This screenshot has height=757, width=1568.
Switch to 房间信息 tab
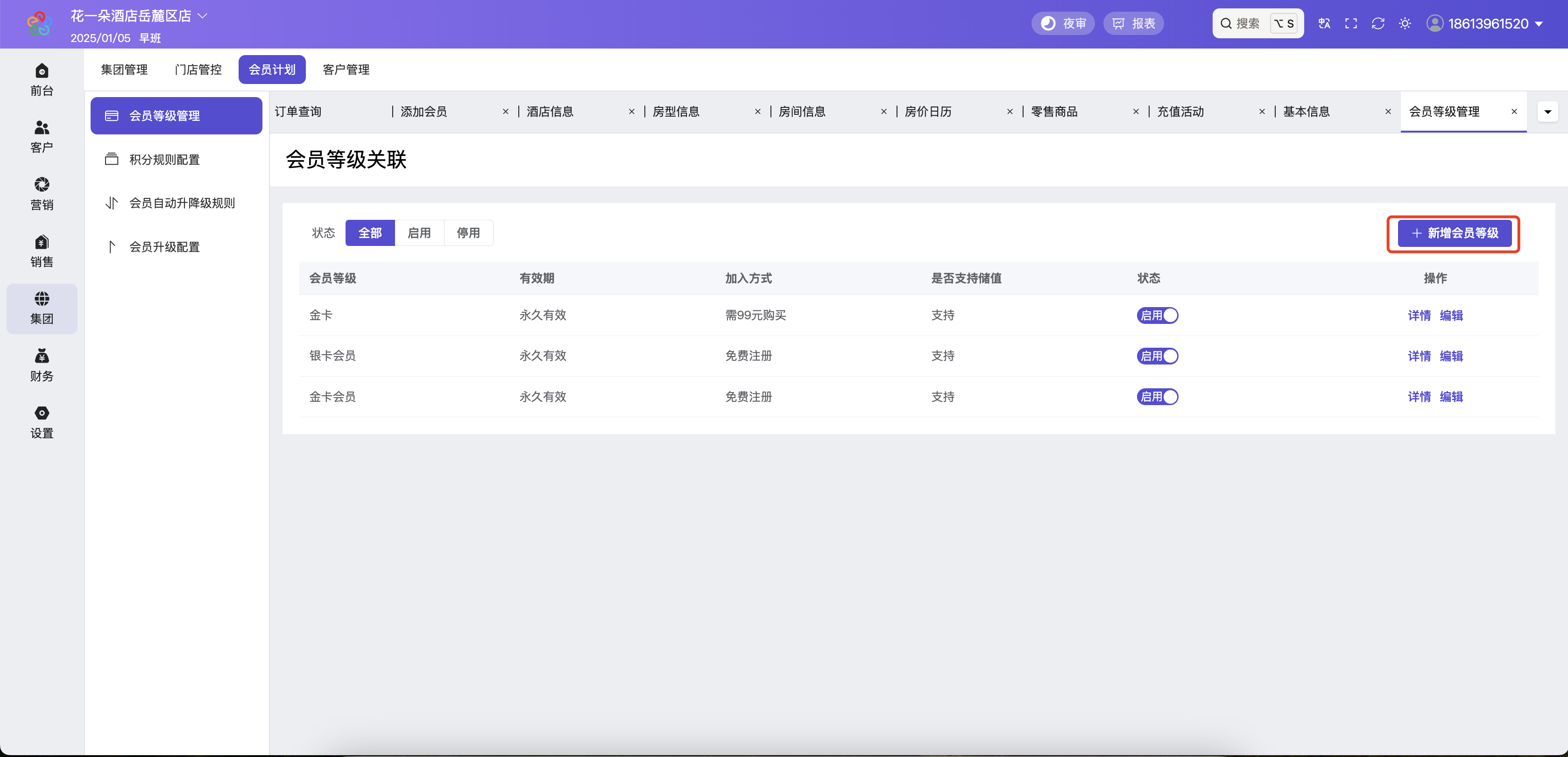click(802, 112)
